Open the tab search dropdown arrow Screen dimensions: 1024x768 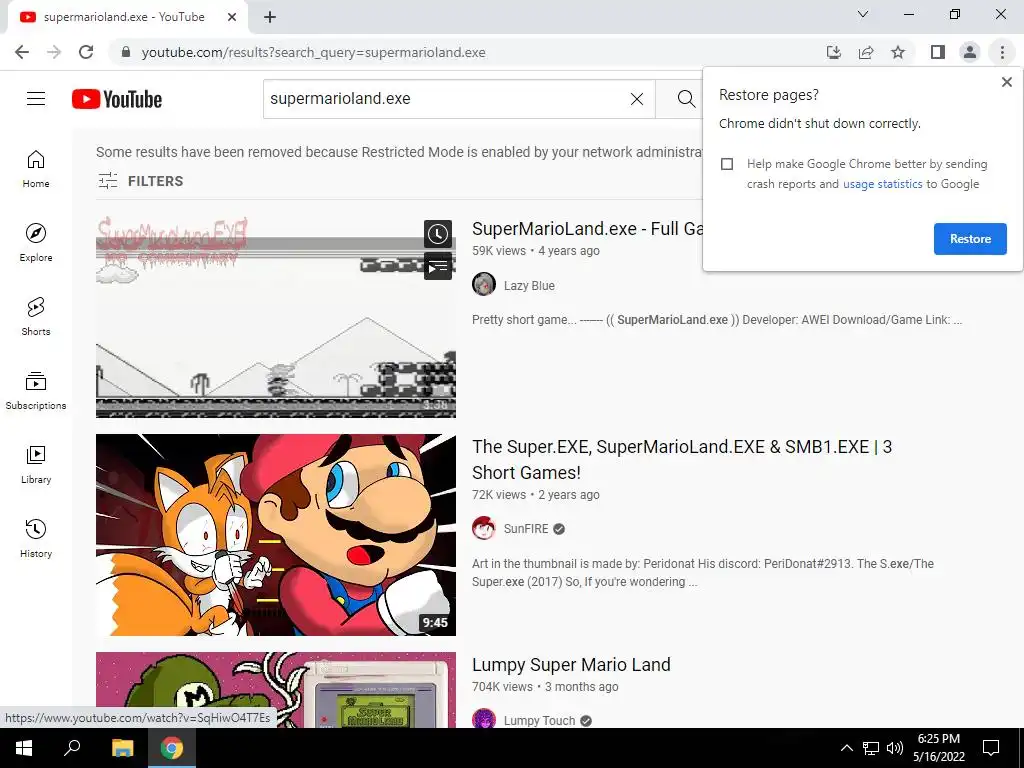[x=863, y=14]
